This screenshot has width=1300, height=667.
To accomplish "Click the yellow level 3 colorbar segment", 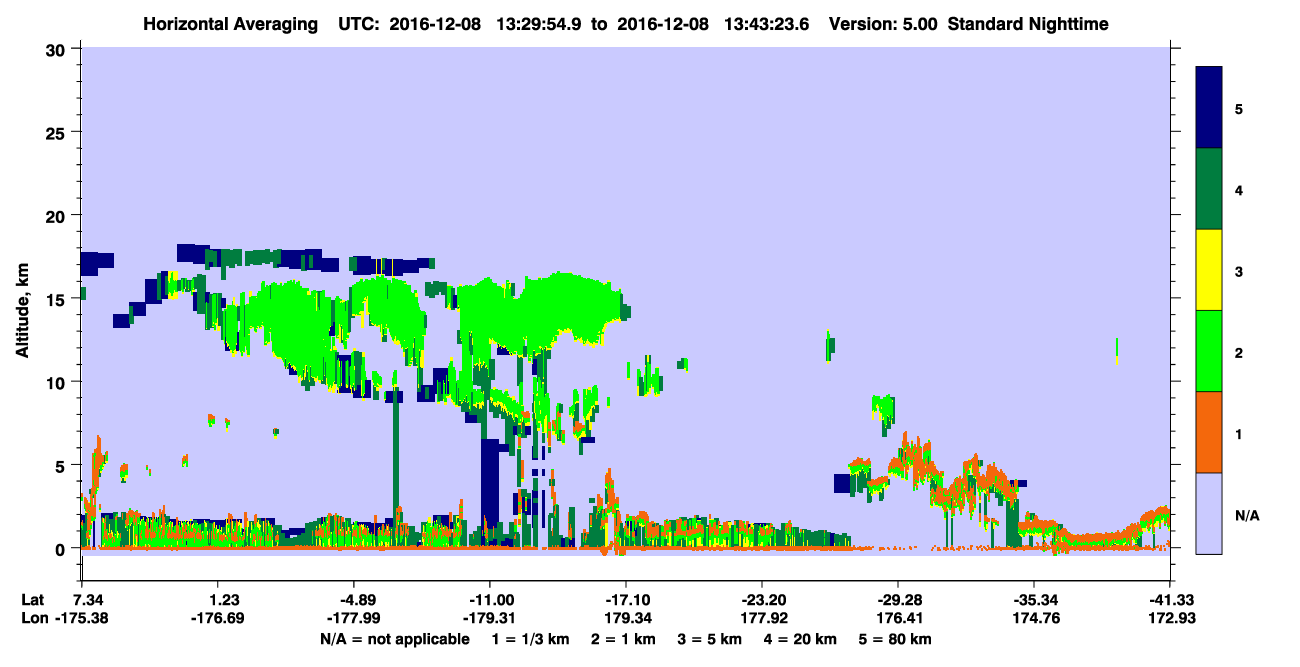I will pyautogui.click(x=1209, y=270).
